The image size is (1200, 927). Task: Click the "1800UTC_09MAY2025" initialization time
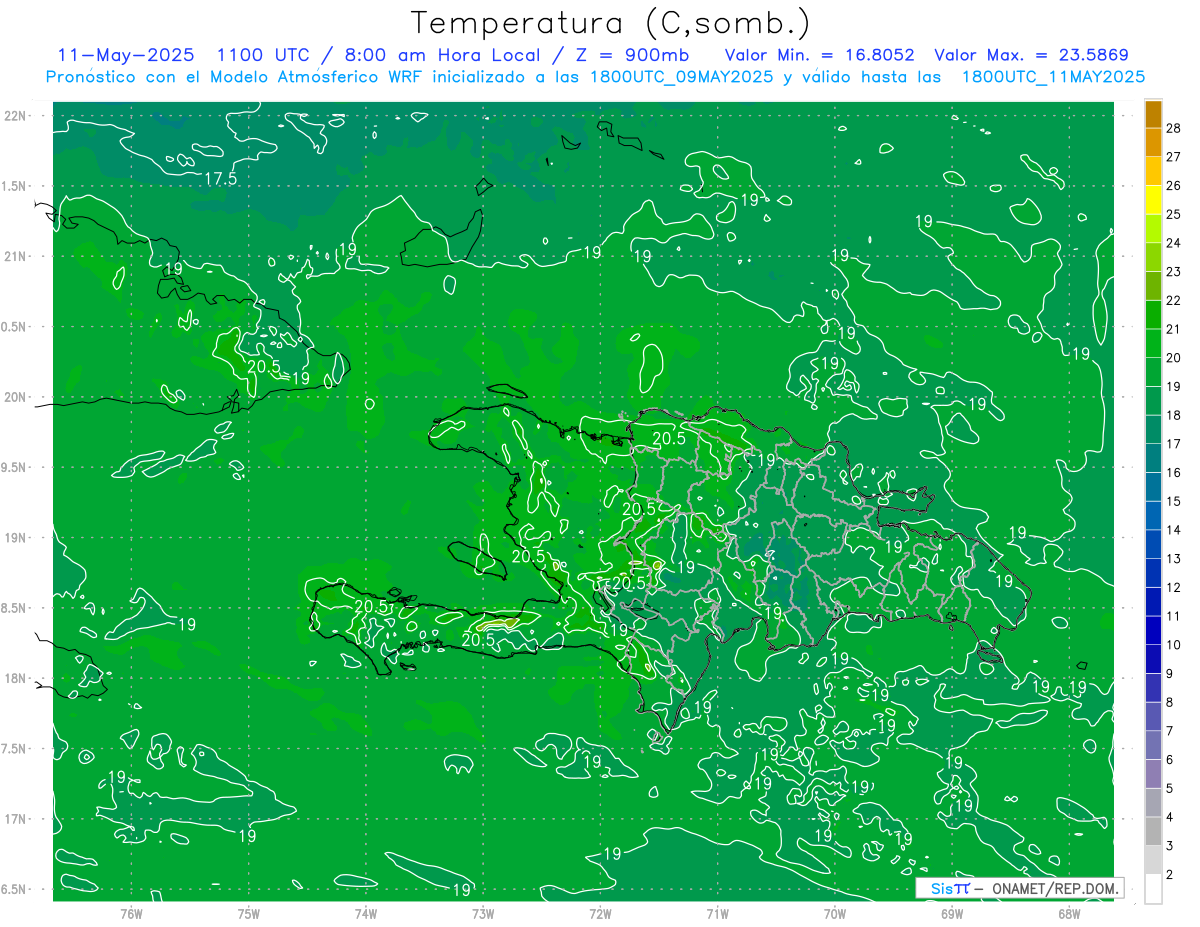[682, 77]
